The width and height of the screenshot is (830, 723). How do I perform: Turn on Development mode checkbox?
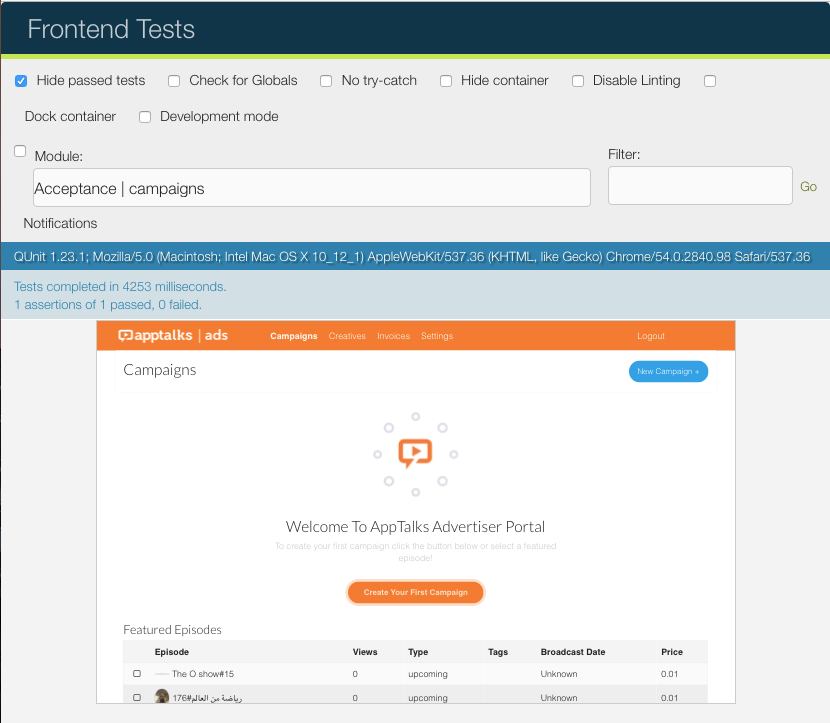[145, 117]
